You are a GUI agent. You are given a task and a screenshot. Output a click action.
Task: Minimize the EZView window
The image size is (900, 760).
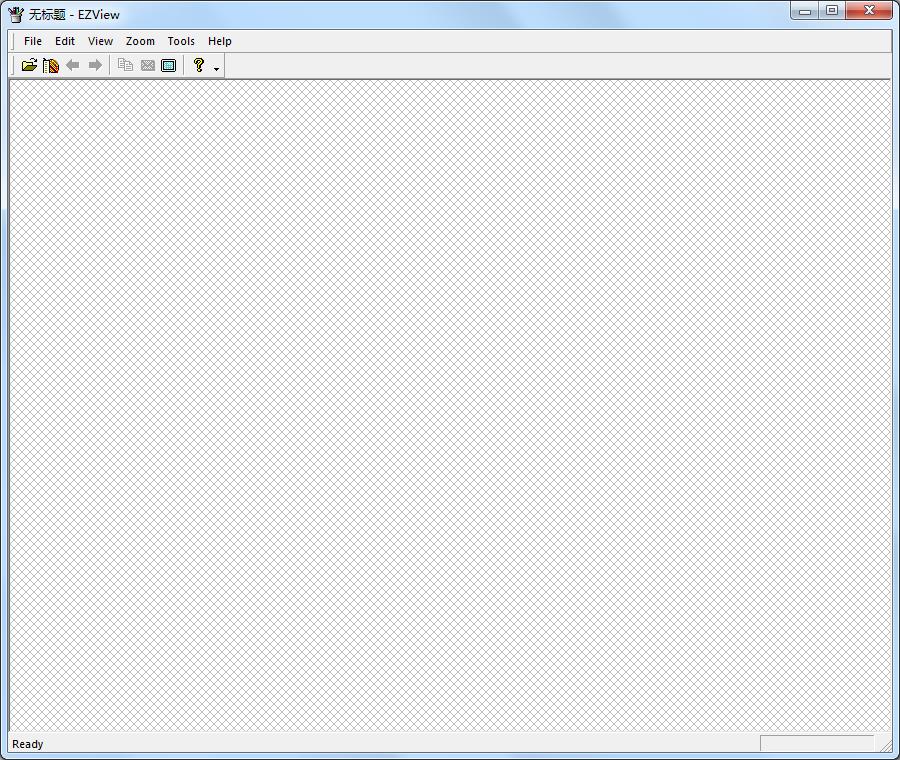(x=805, y=10)
